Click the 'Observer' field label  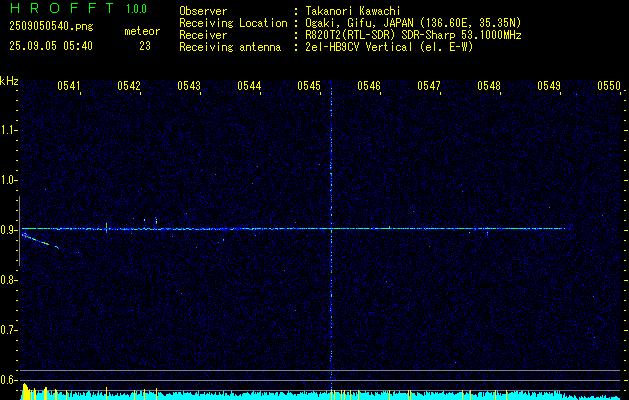coord(203,11)
